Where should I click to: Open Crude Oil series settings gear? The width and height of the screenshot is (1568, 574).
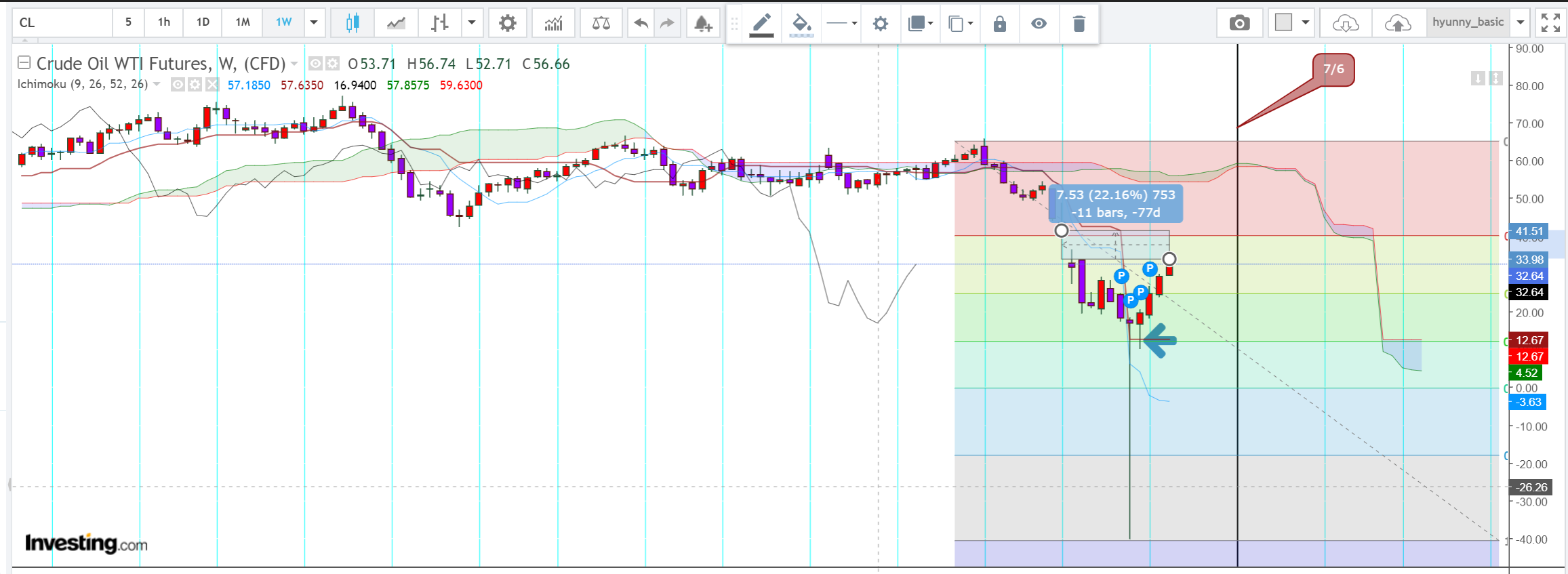click(x=332, y=64)
